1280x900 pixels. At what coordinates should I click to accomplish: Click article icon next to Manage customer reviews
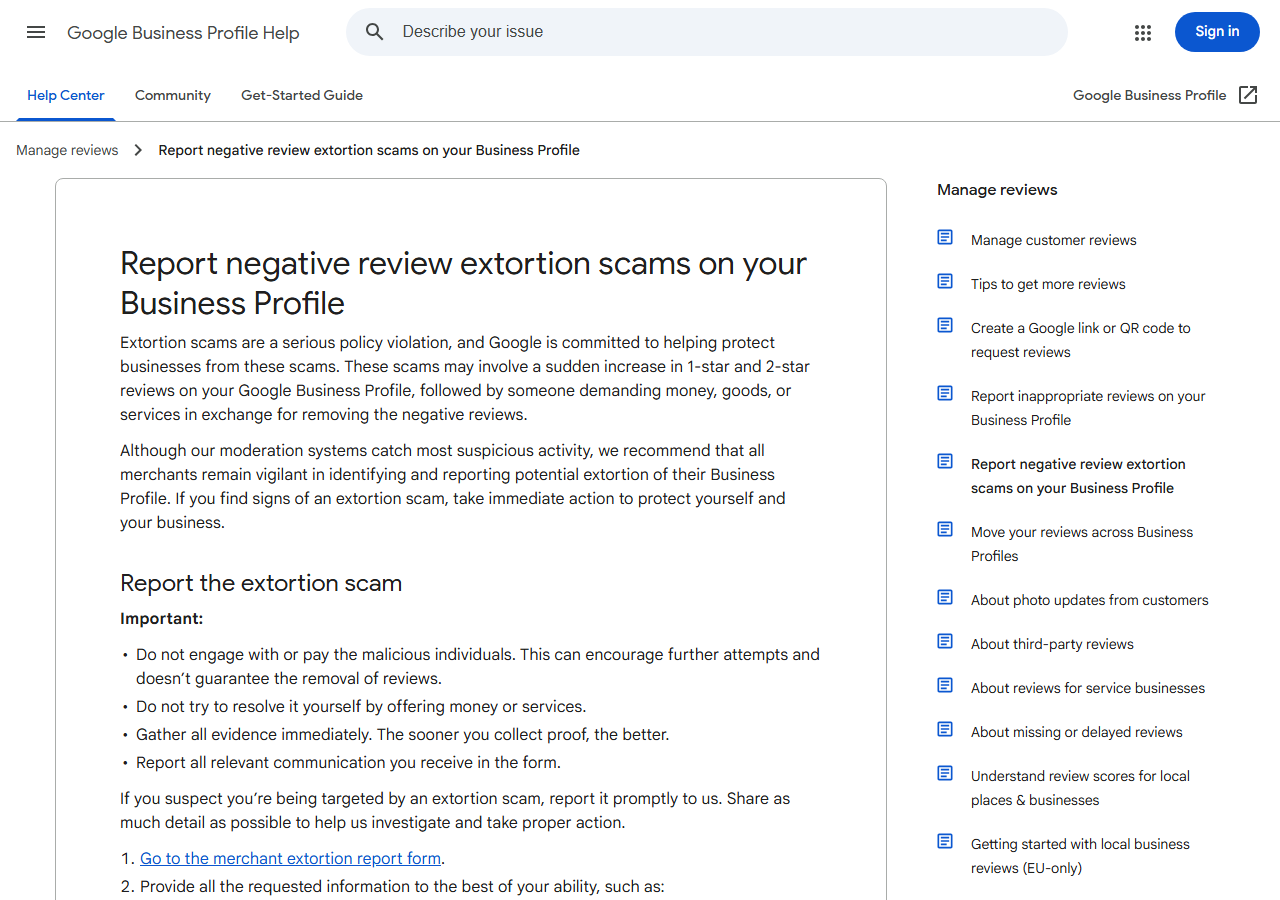pos(945,237)
